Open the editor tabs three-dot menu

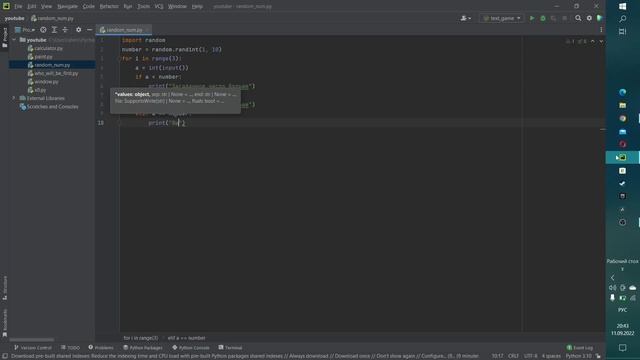point(601,30)
